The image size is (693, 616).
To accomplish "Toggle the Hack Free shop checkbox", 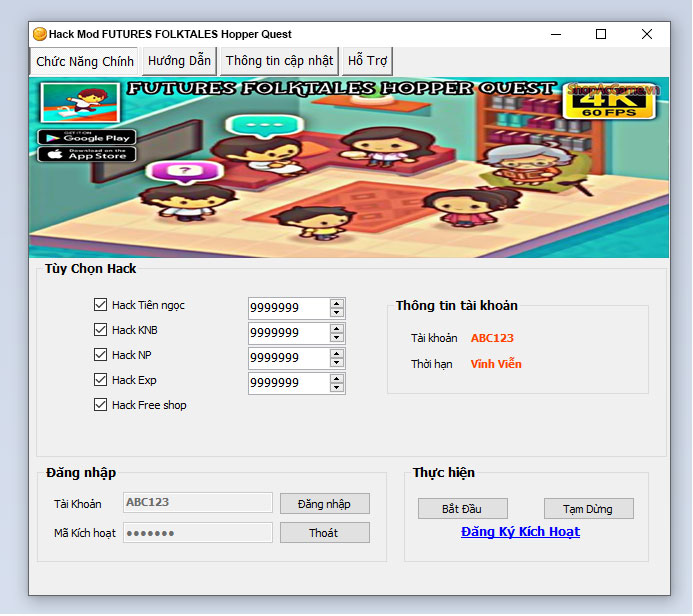I will (x=100, y=405).
